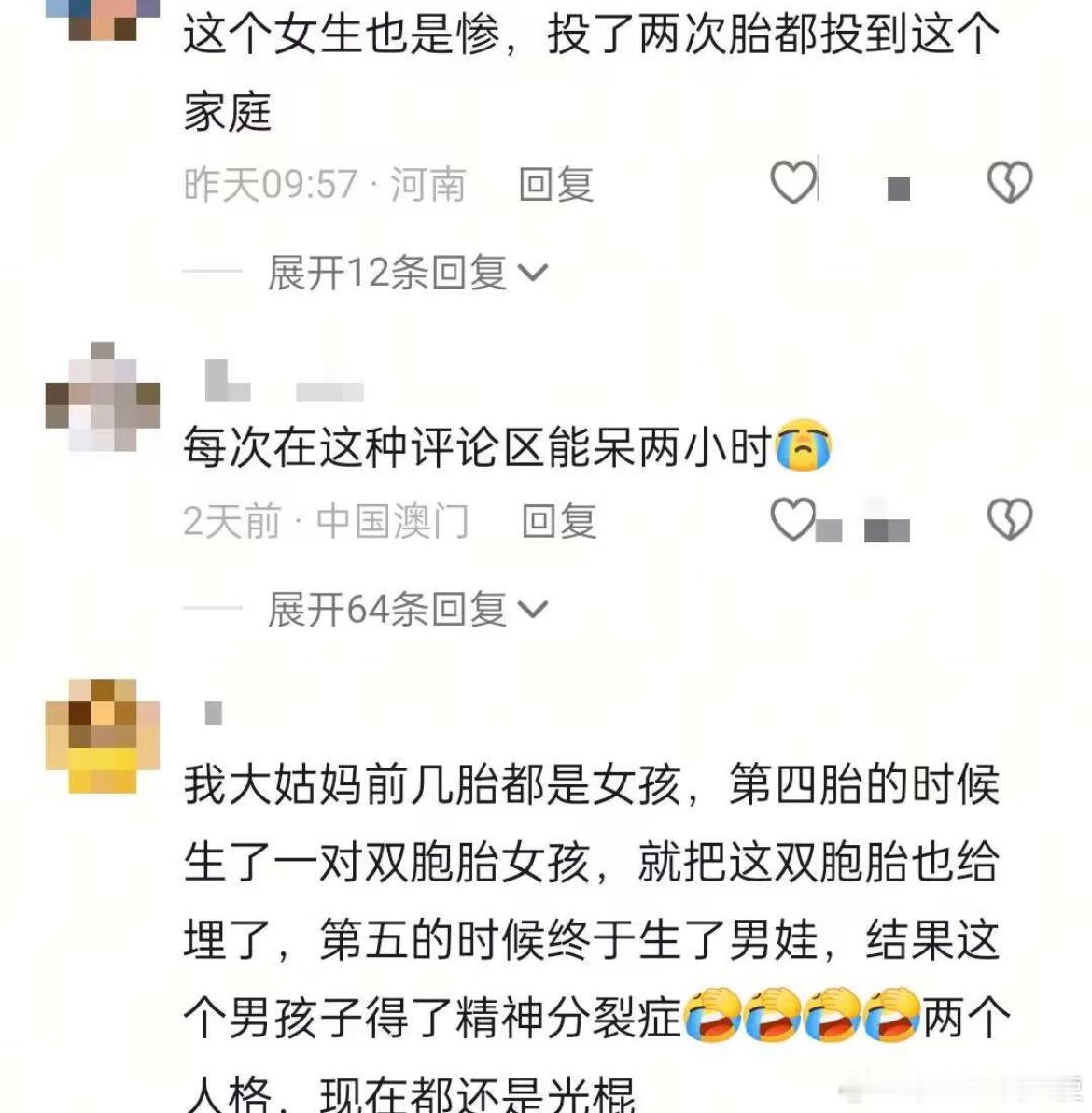
Task: Open the third commenter's yellow avatar
Action: pos(103,736)
